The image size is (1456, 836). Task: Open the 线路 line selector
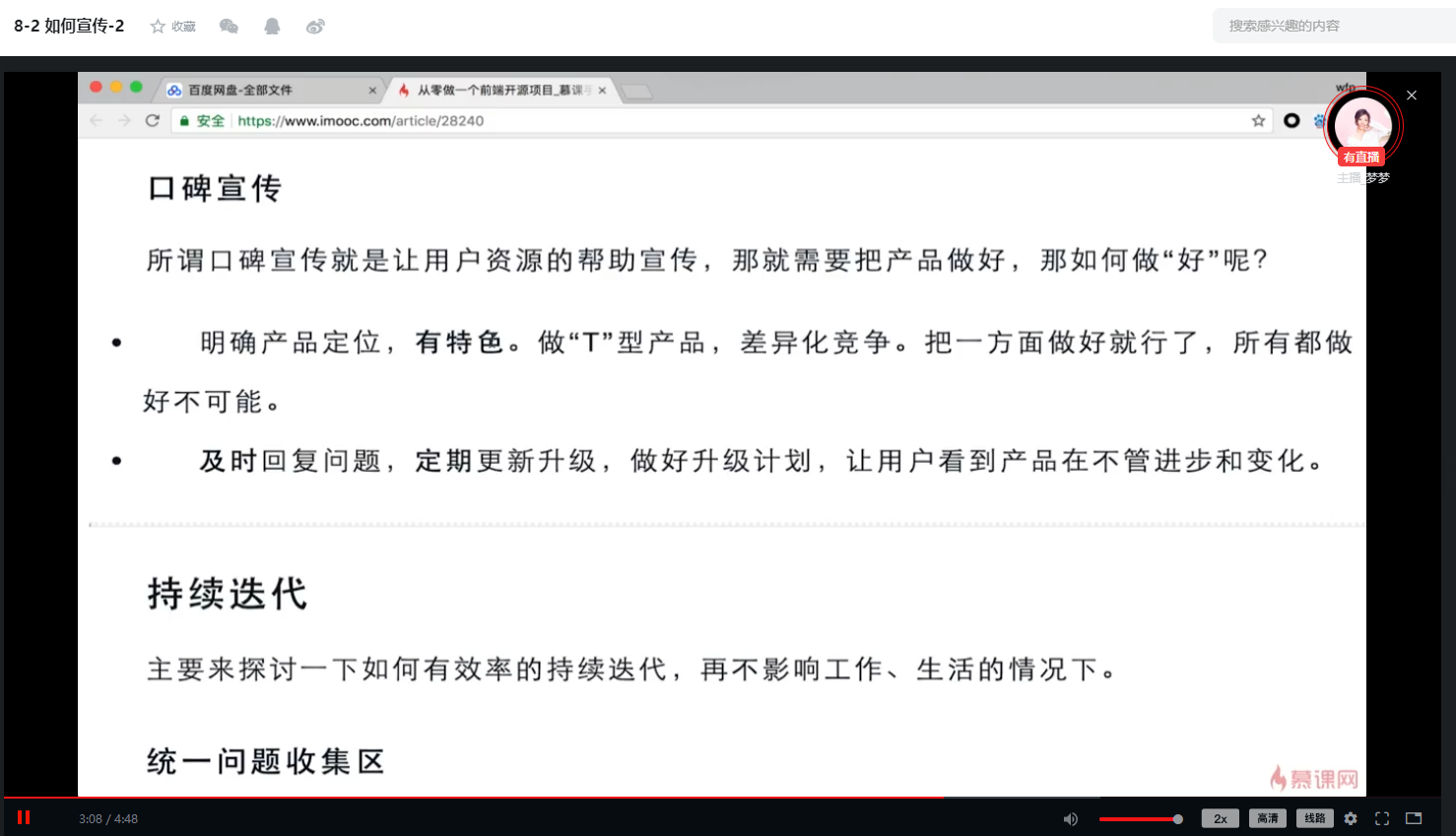pyautogui.click(x=1314, y=818)
